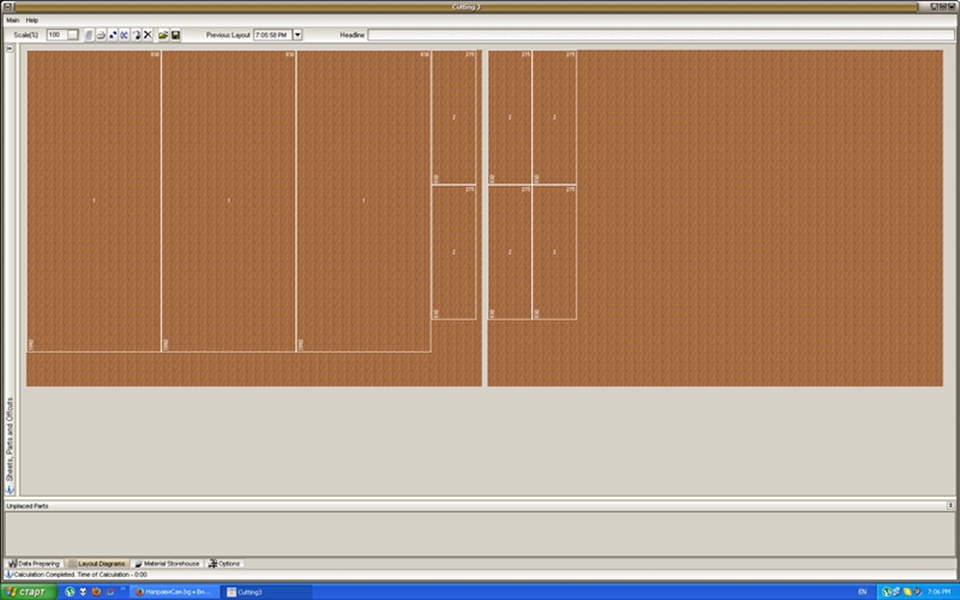Click the blue arrow icon below Sheets label
960x600 pixels.
pyautogui.click(x=10, y=489)
